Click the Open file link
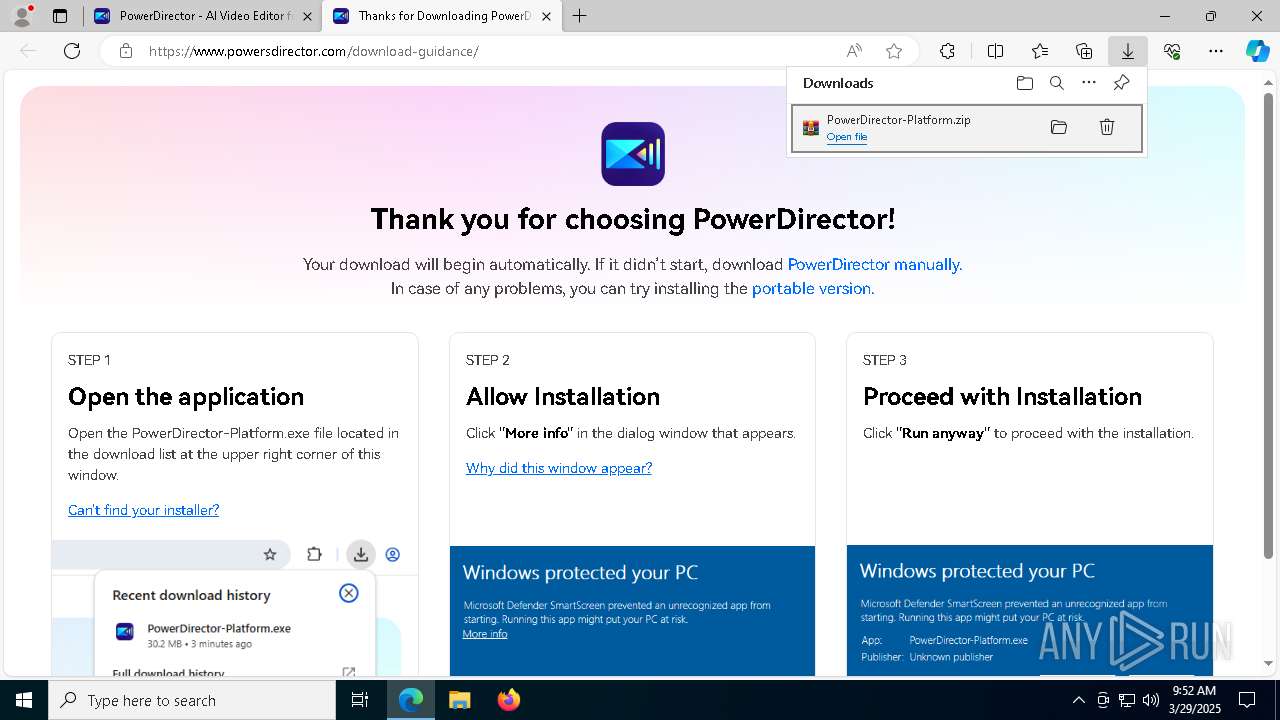The width and height of the screenshot is (1280, 720). [x=846, y=137]
